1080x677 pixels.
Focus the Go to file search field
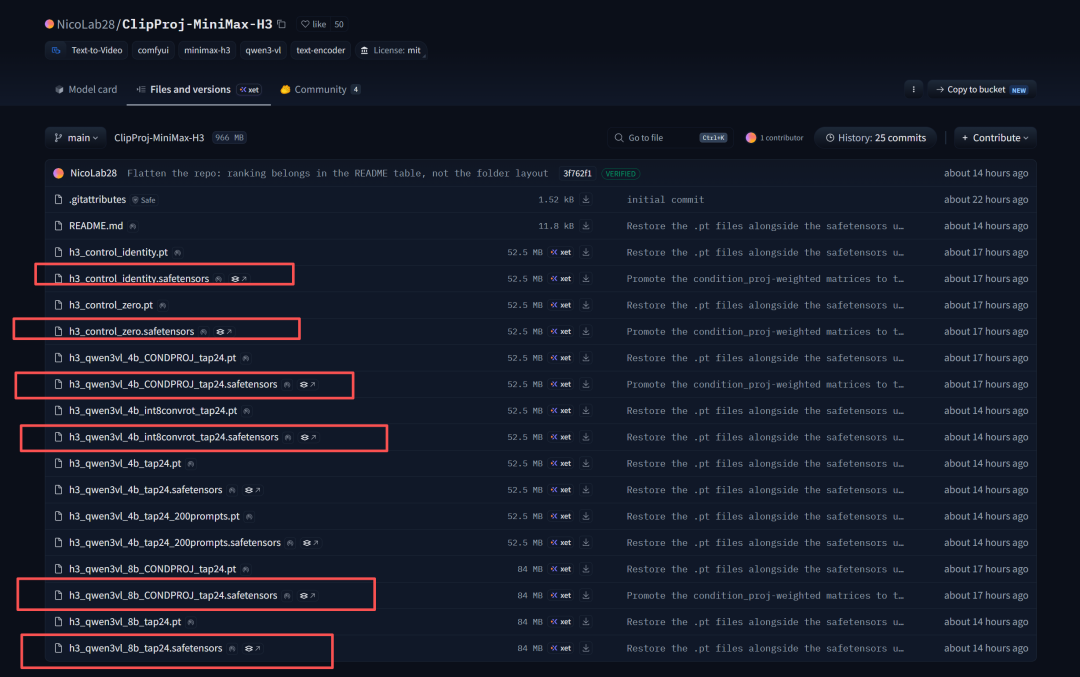pyautogui.click(x=669, y=138)
